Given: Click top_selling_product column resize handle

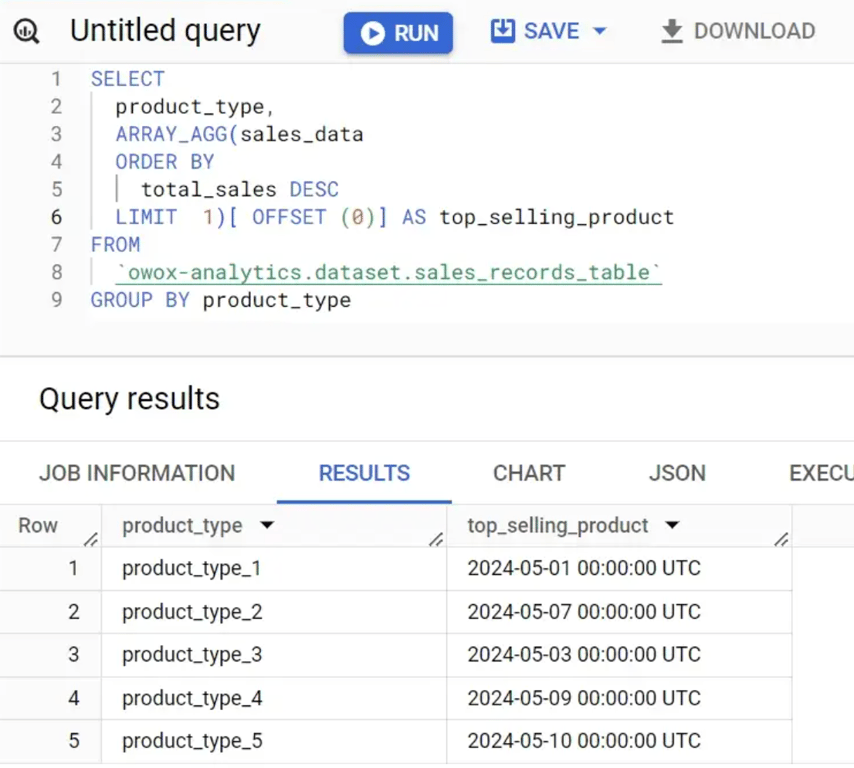Looking at the screenshot, I should click(781, 539).
